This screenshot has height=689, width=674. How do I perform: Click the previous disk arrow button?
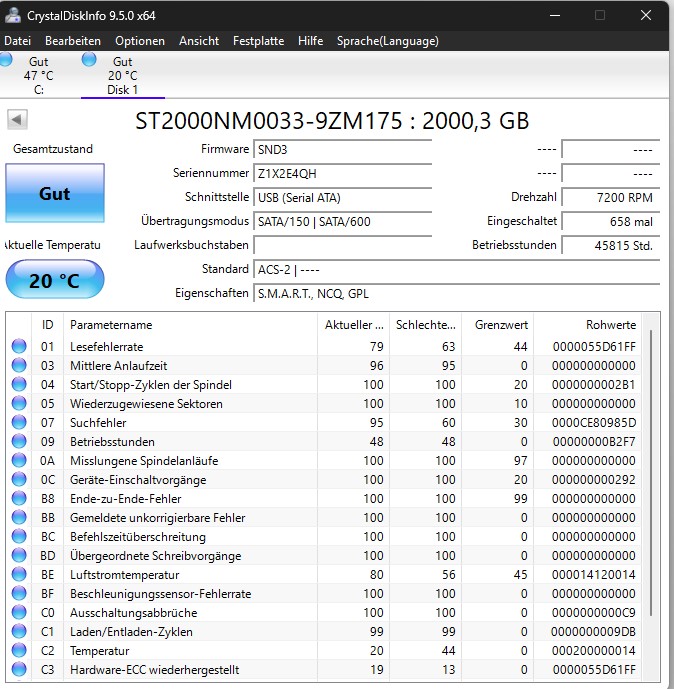(x=17, y=120)
